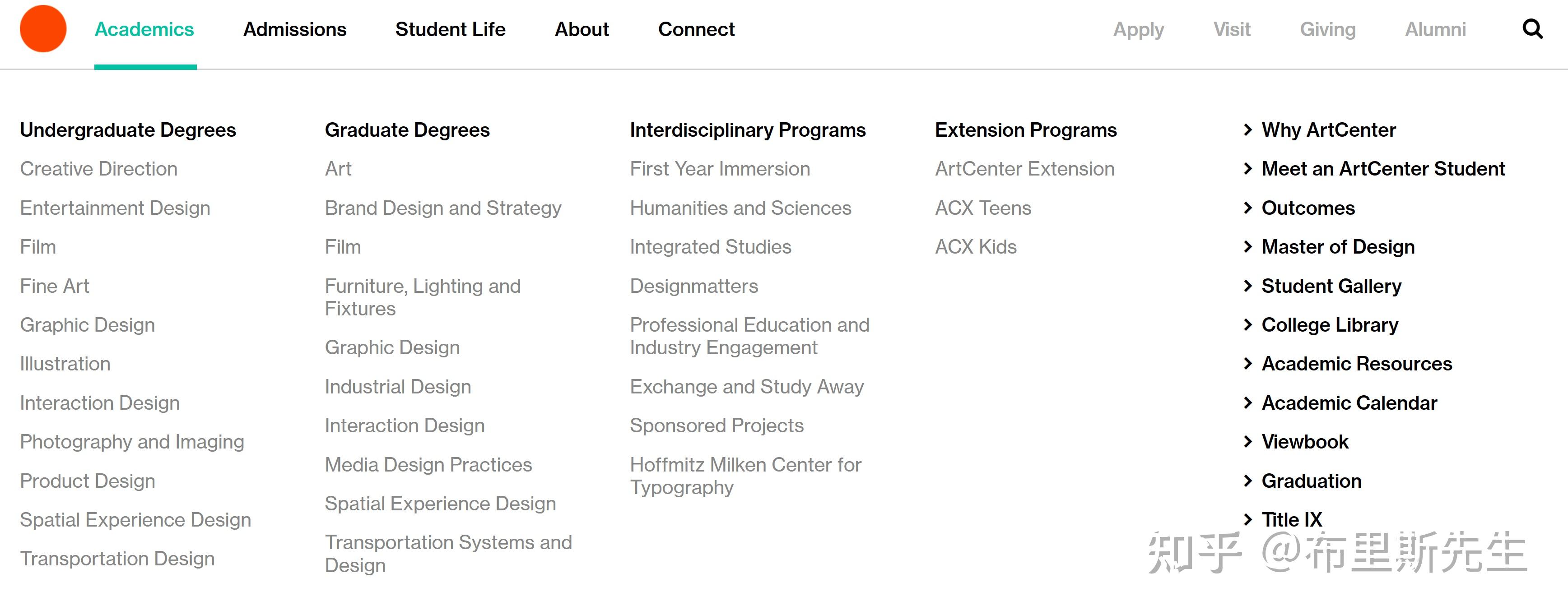Open the search magnifier icon
The width and height of the screenshot is (1568, 615).
click(1532, 28)
